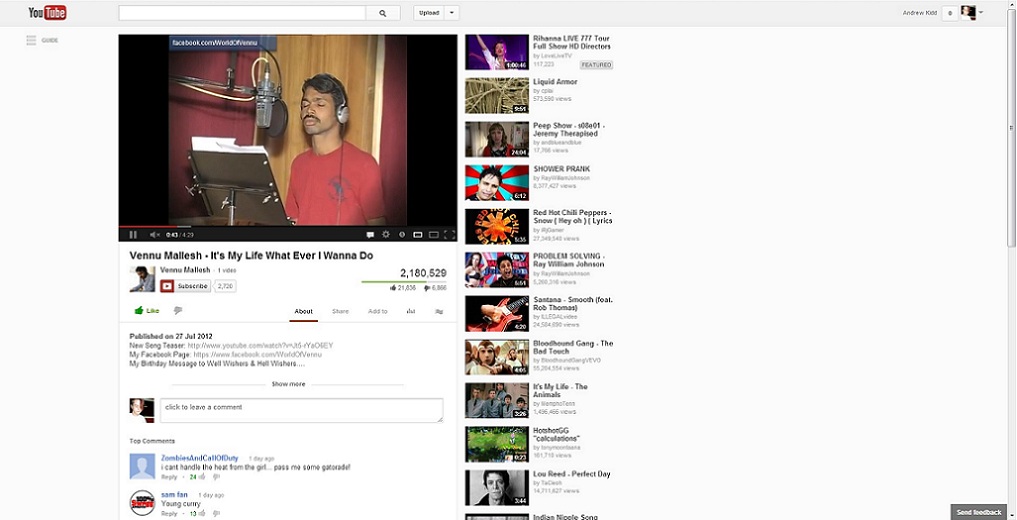Screen dimensions: 1017x520
Task: Open Red Hot Chili Peppers Snow thumbnail
Action: click(x=497, y=227)
